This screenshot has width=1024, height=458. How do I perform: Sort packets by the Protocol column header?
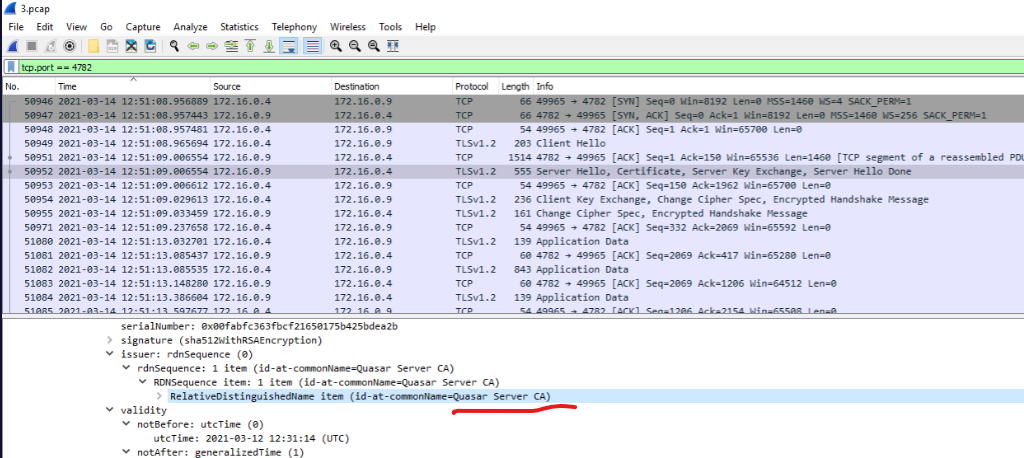point(472,87)
